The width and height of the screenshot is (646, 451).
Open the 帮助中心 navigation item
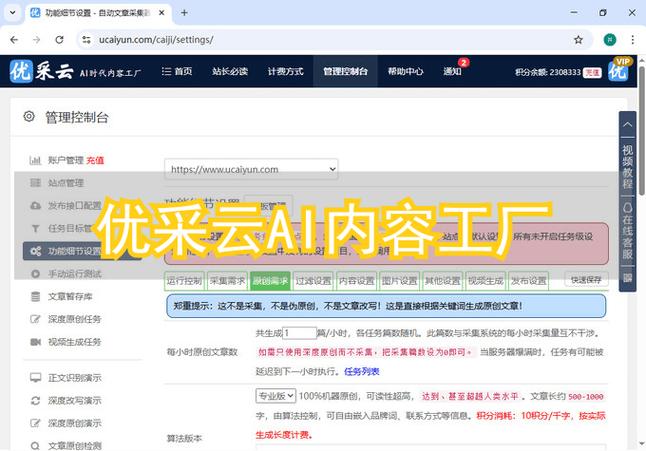[405, 71]
